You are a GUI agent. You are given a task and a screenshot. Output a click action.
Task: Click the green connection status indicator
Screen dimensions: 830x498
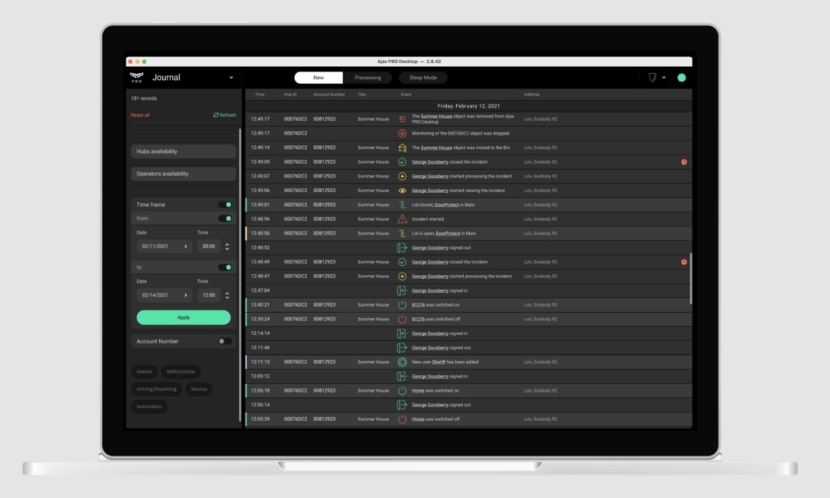coord(681,78)
